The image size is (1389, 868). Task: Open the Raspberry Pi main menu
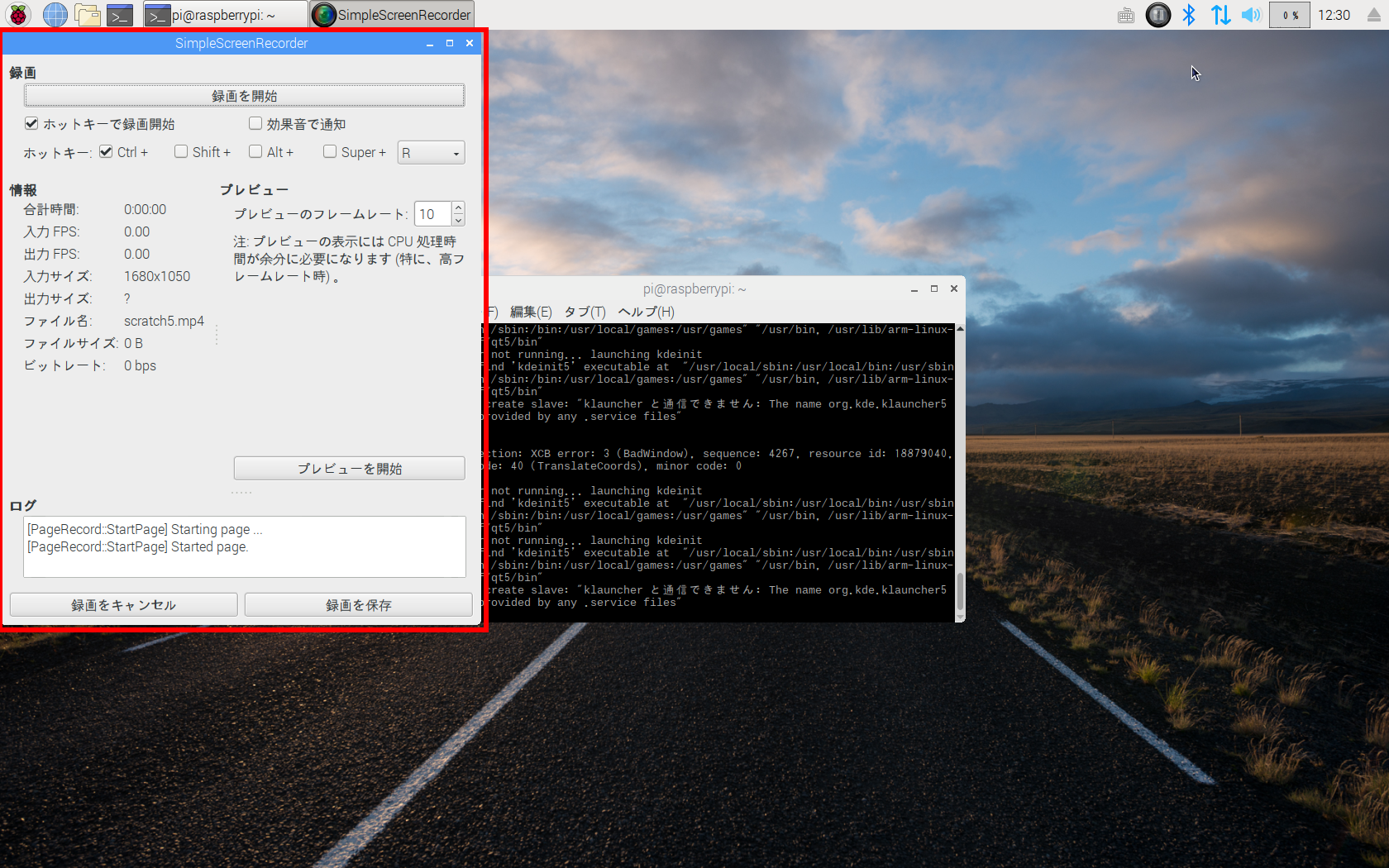(17, 15)
